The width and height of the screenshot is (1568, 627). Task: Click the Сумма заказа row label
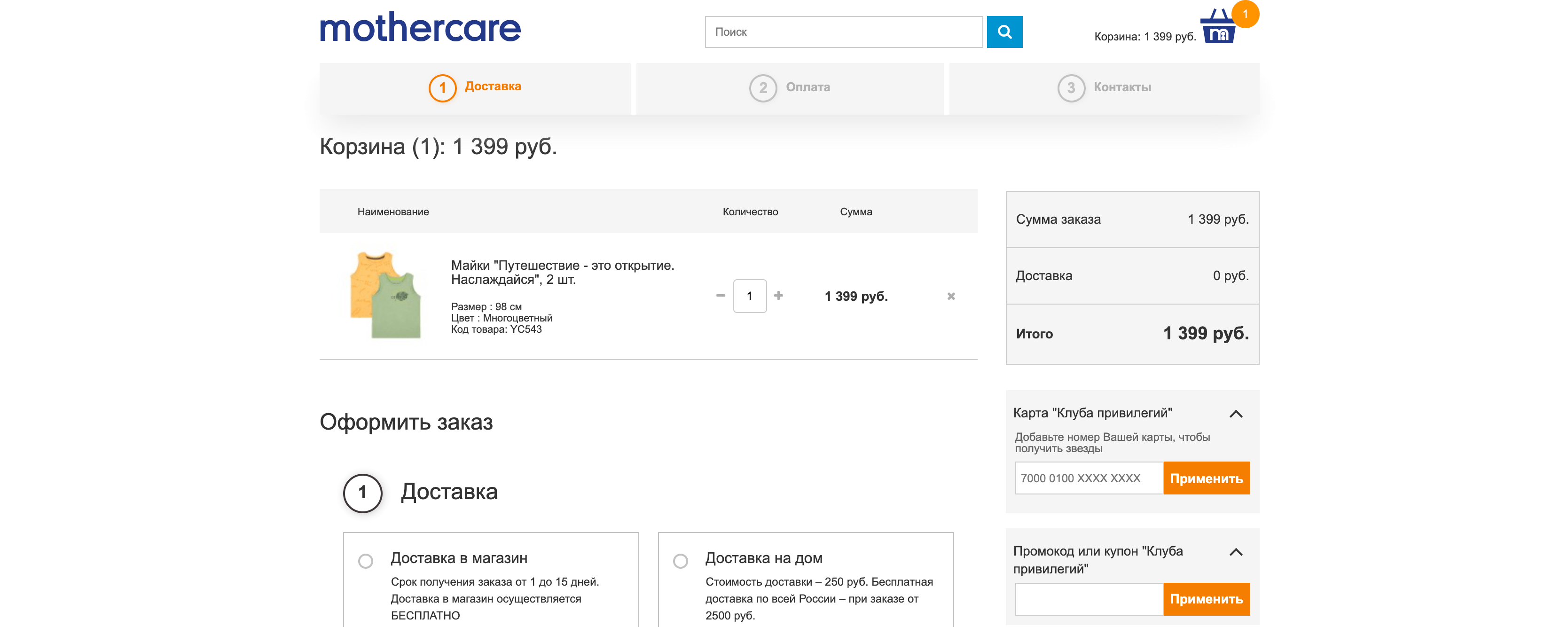(1058, 219)
